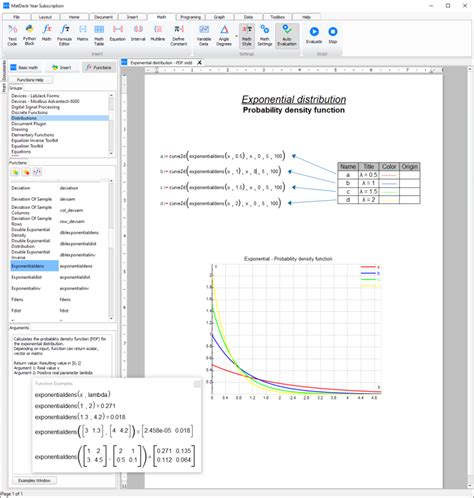The height and width of the screenshot is (498, 474).
Task: Open Math Settings
Action: pyautogui.click(x=265, y=35)
